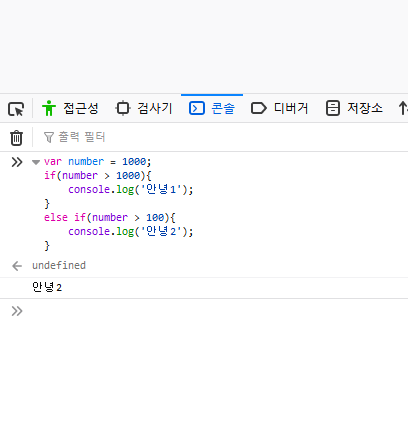The width and height of the screenshot is (408, 433).
Task: Activate the element picker icon
Action: [16, 108]
